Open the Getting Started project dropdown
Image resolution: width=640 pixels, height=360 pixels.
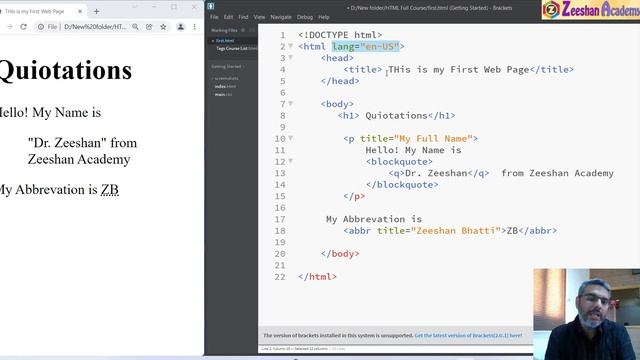(227, 67)
